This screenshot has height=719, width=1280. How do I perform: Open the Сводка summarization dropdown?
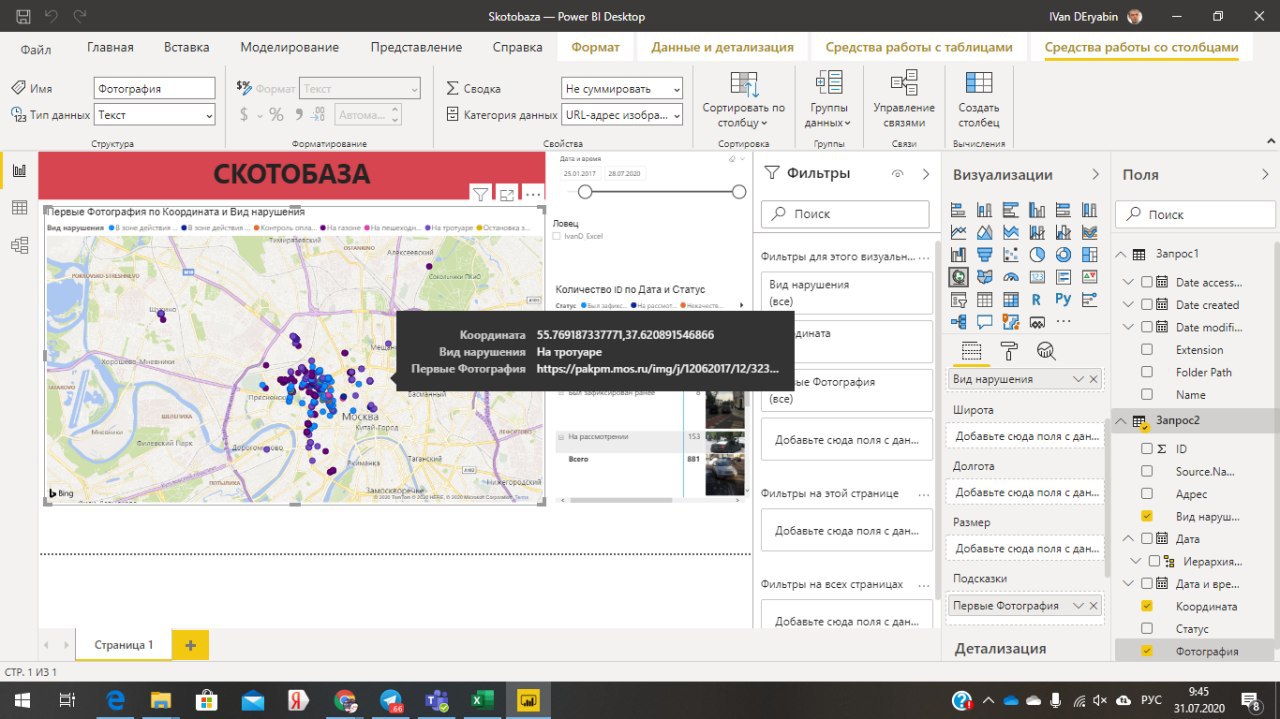[x=622, y=88]
